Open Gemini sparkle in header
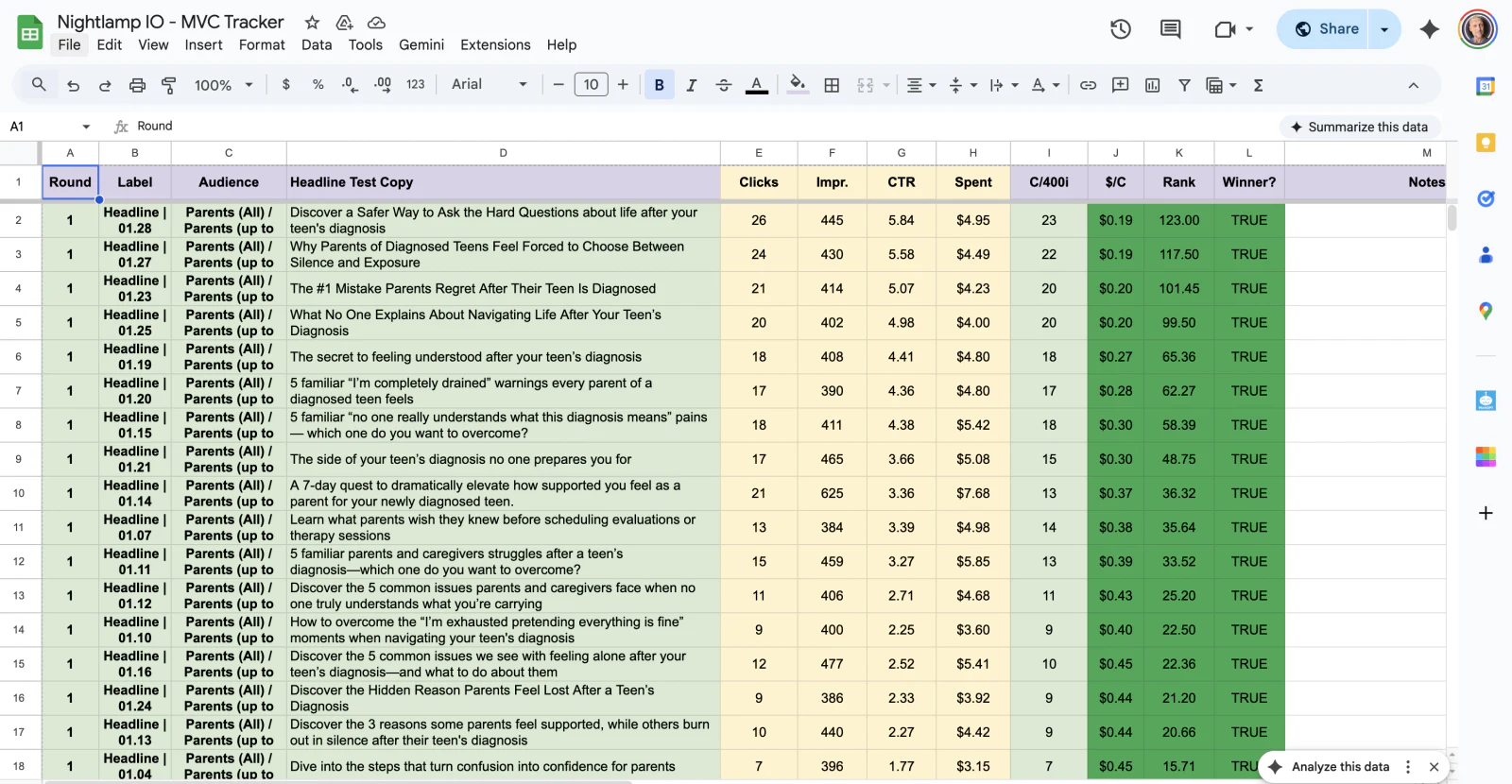This screenshot has width=1512, height=784. point(1430,29)
